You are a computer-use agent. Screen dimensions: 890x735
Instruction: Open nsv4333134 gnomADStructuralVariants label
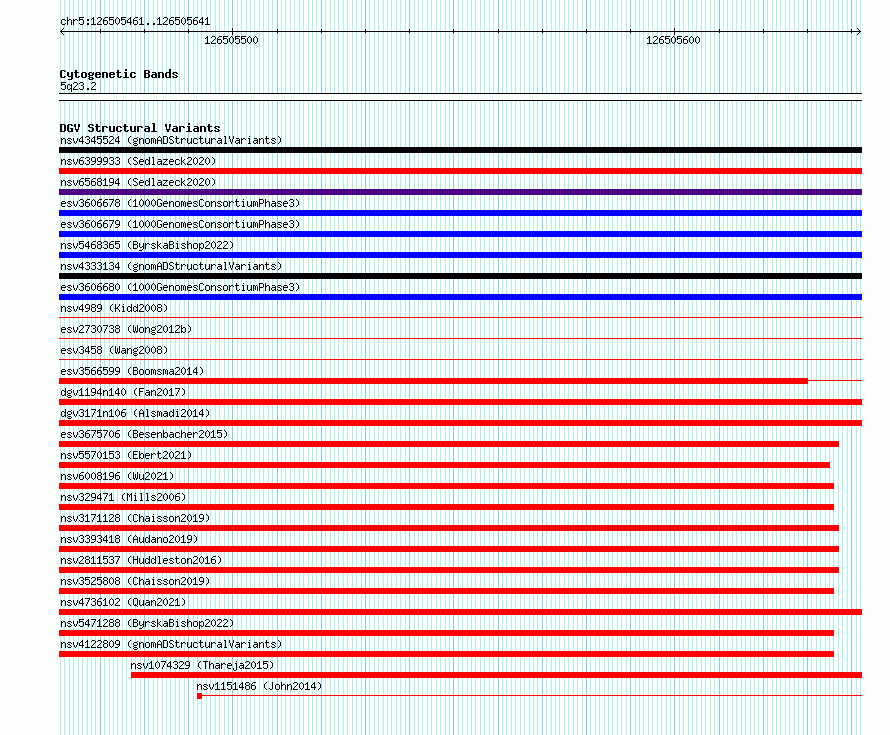coord(171,266)
